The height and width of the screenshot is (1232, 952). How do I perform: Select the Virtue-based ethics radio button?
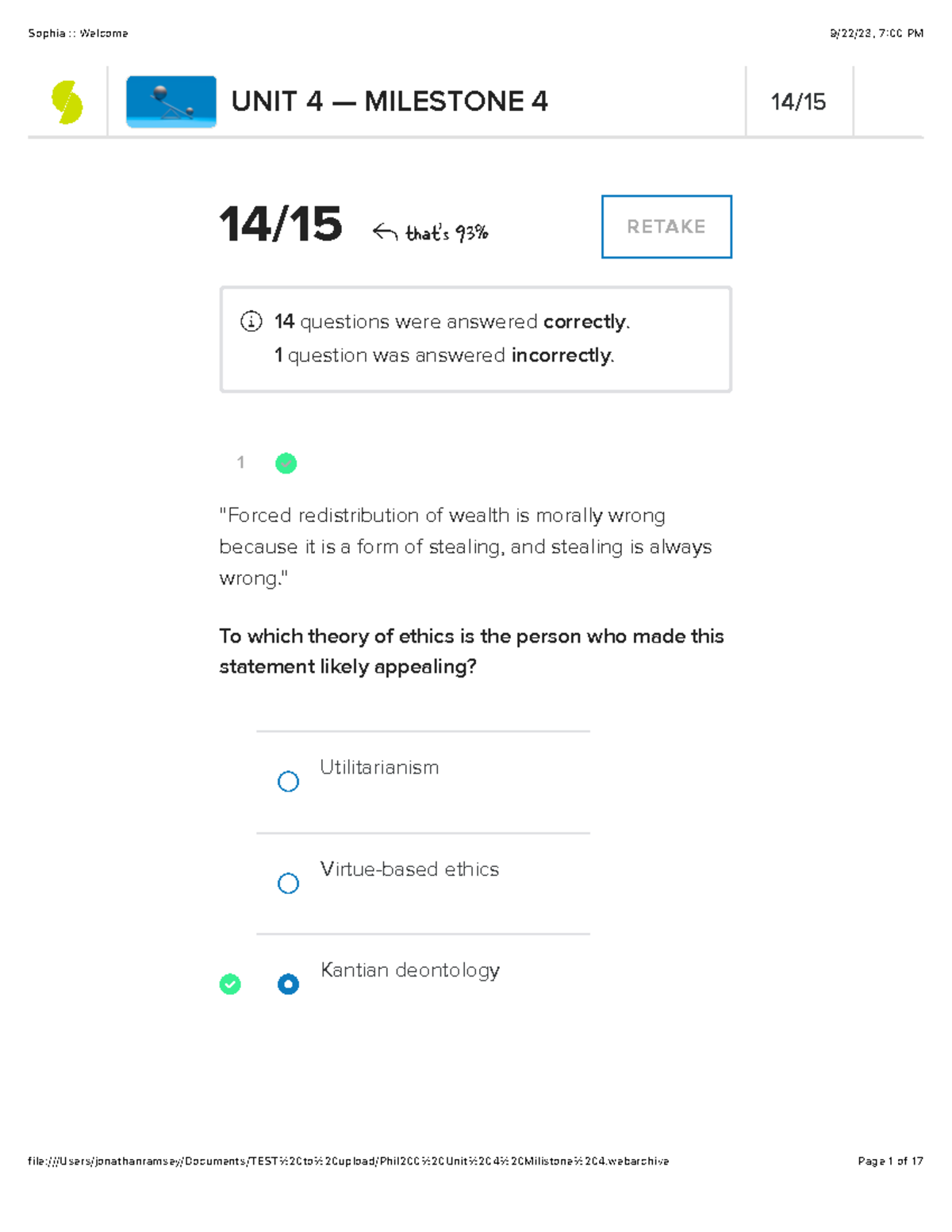point(288,883)
